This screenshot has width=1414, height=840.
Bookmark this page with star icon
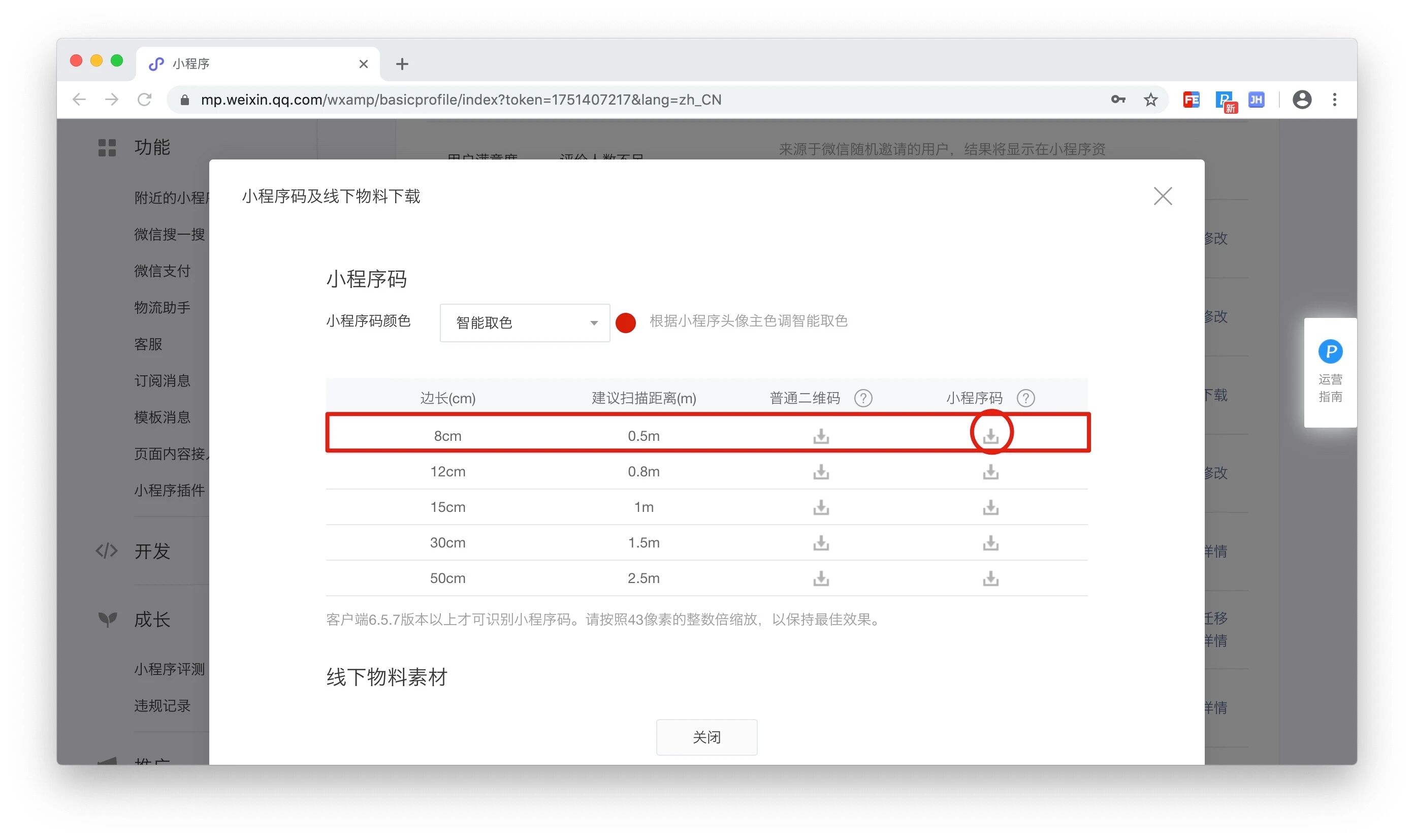tap(1150, 100)
